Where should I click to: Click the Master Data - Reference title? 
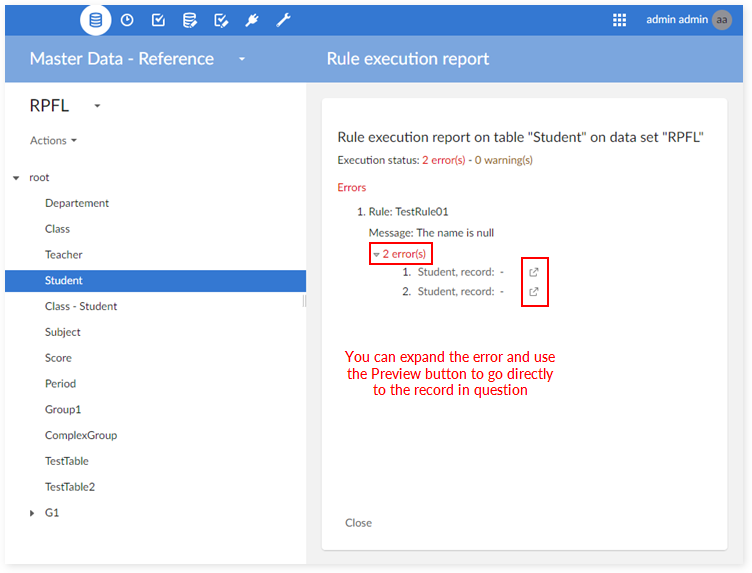(x=122, y=58)
